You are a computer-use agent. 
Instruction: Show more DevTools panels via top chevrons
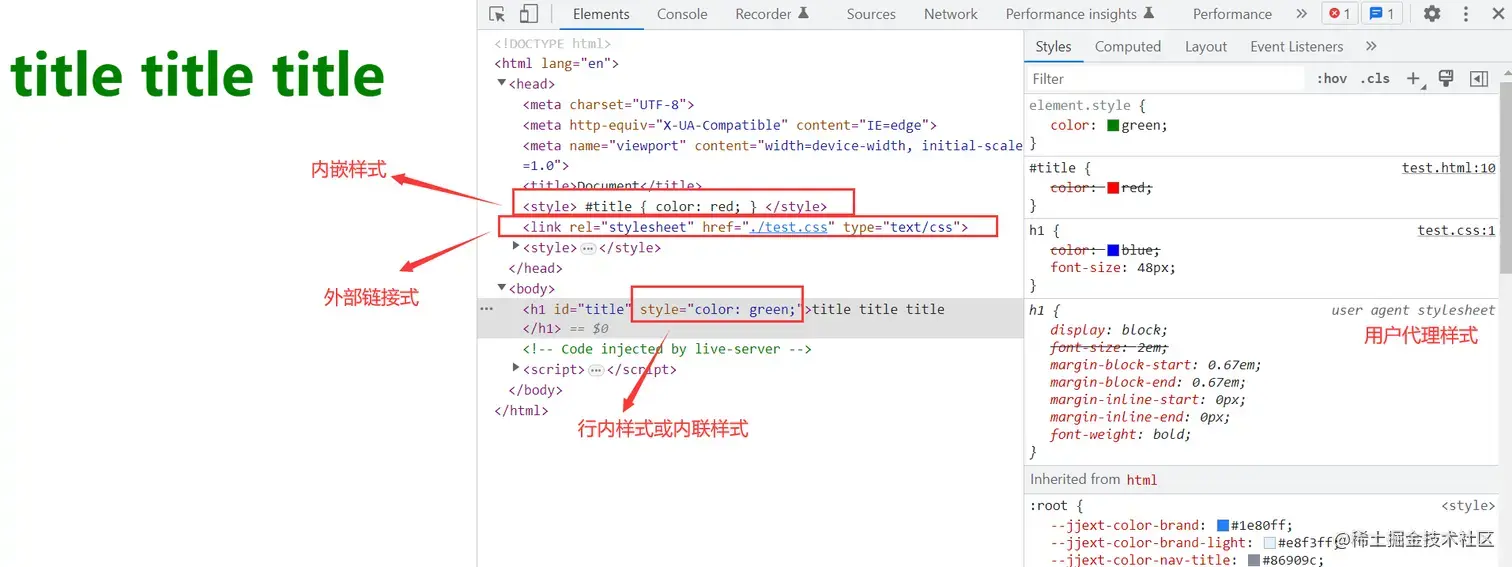point(1301,14)
